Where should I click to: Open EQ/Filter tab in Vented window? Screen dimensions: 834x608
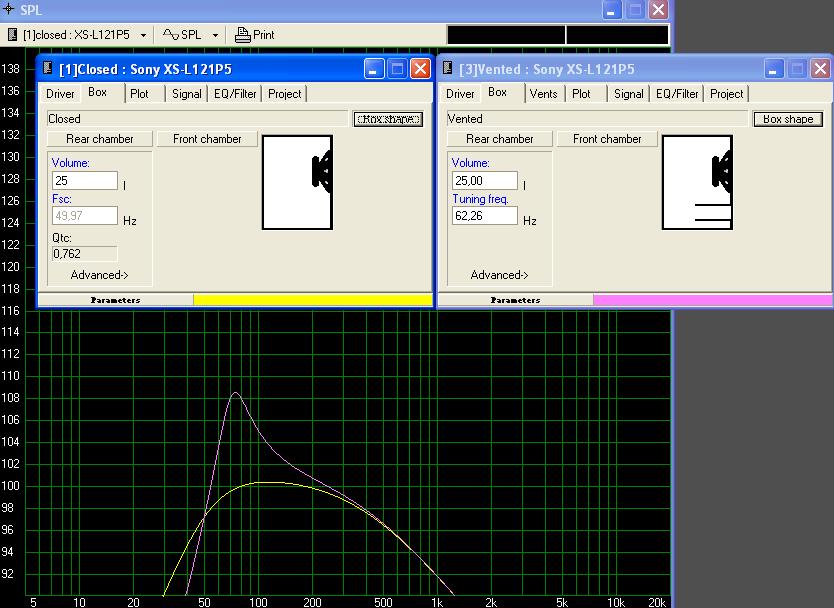point(677,94)
